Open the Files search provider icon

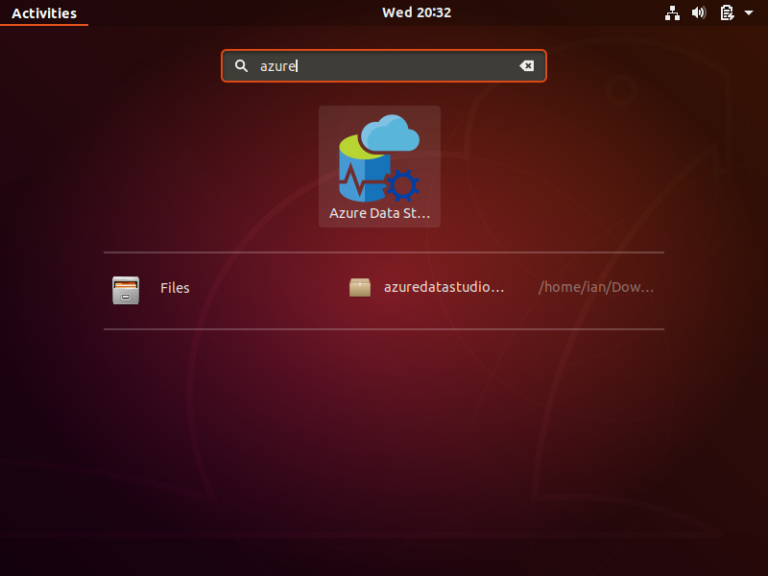coord(126,290)
